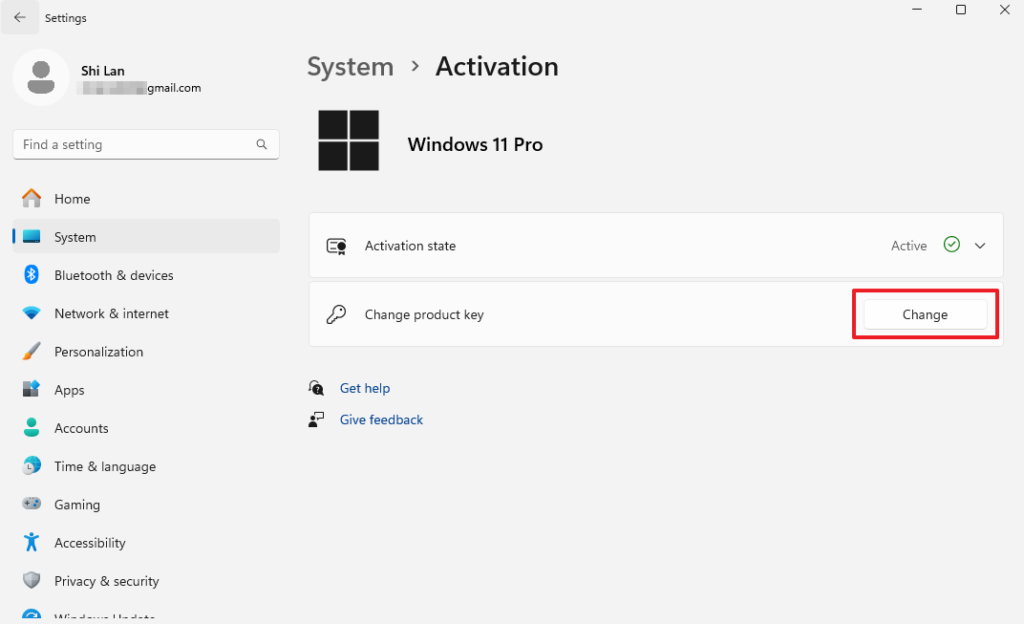This screenshot has width=1024, height=624.
Task: Click the key icon beside Change product key
Action: (x=336, y=314)
